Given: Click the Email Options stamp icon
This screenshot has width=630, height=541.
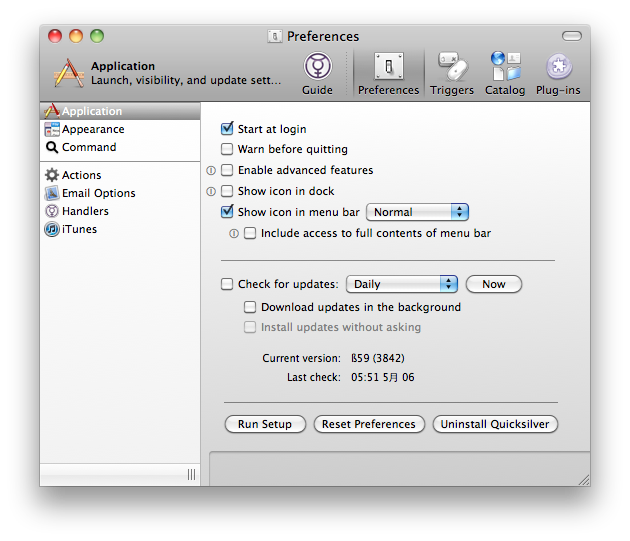Looking at the screenshot, I should click(52, 193).
